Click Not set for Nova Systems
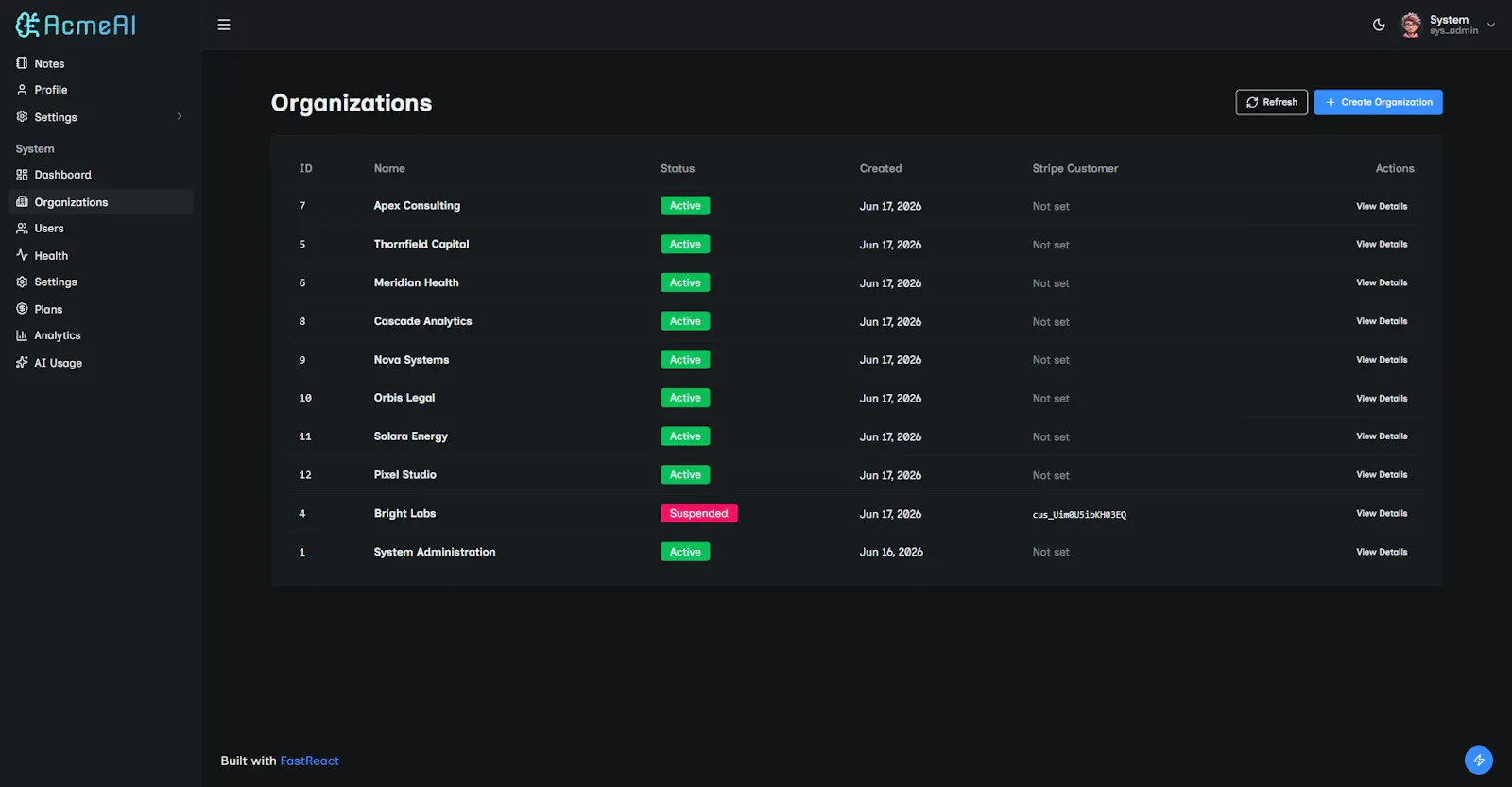This screenshot has width=1512, height=787. click(1051, 360)
